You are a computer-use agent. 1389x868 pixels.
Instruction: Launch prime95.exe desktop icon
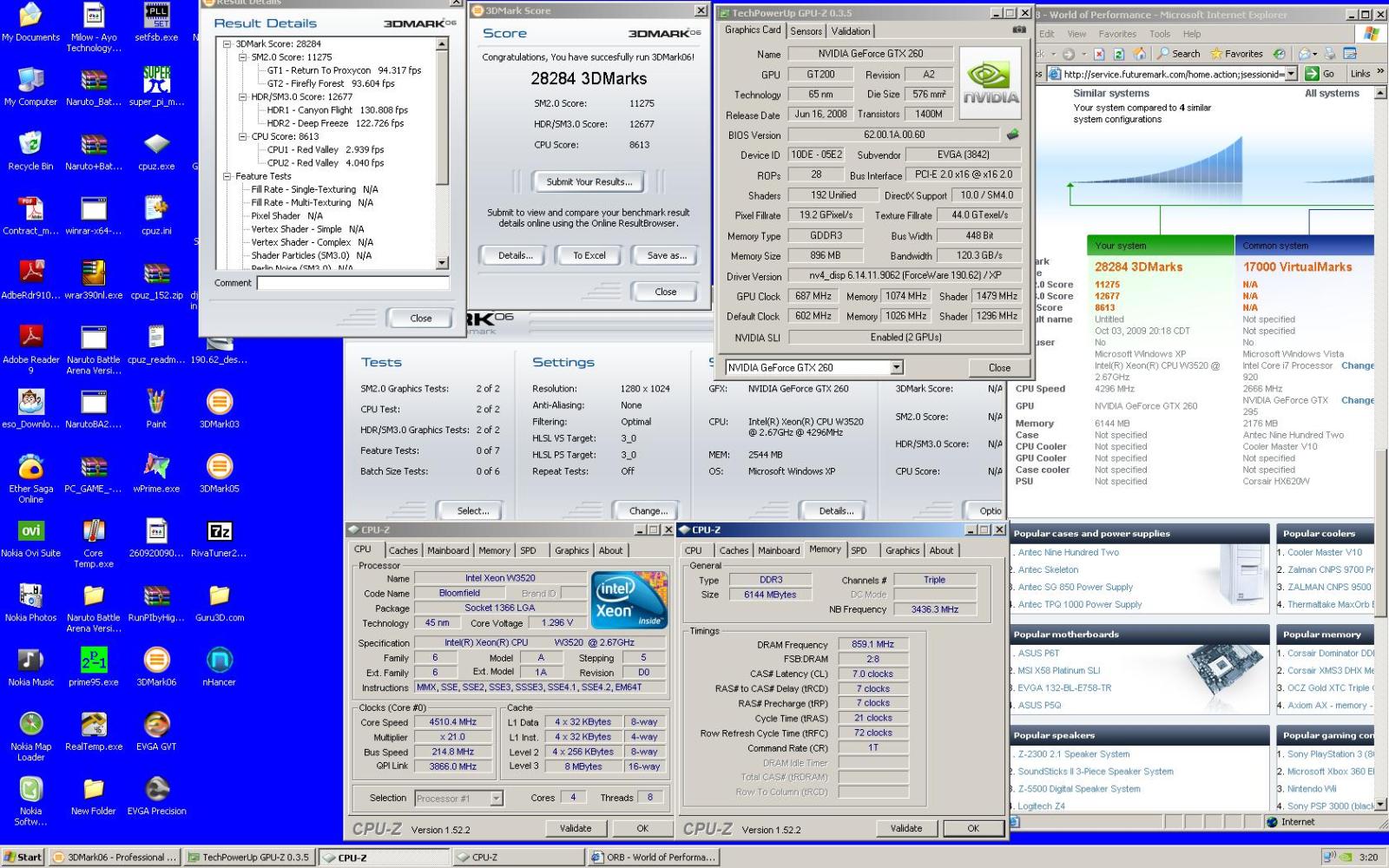click(x=94, y=666)
